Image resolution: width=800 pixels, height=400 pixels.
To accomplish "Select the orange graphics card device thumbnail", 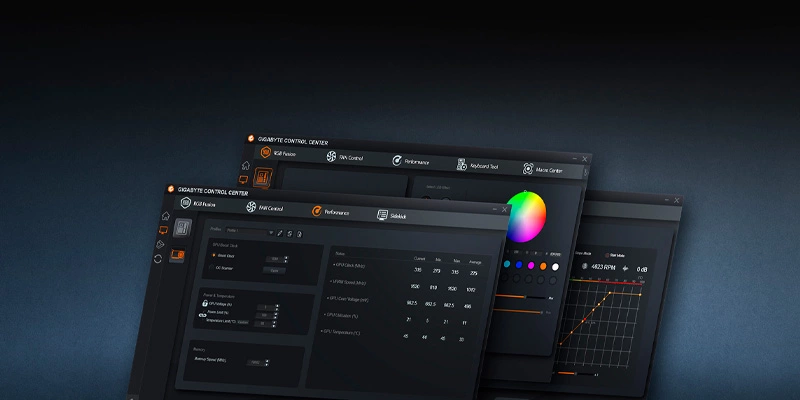I will coord(178,254).
